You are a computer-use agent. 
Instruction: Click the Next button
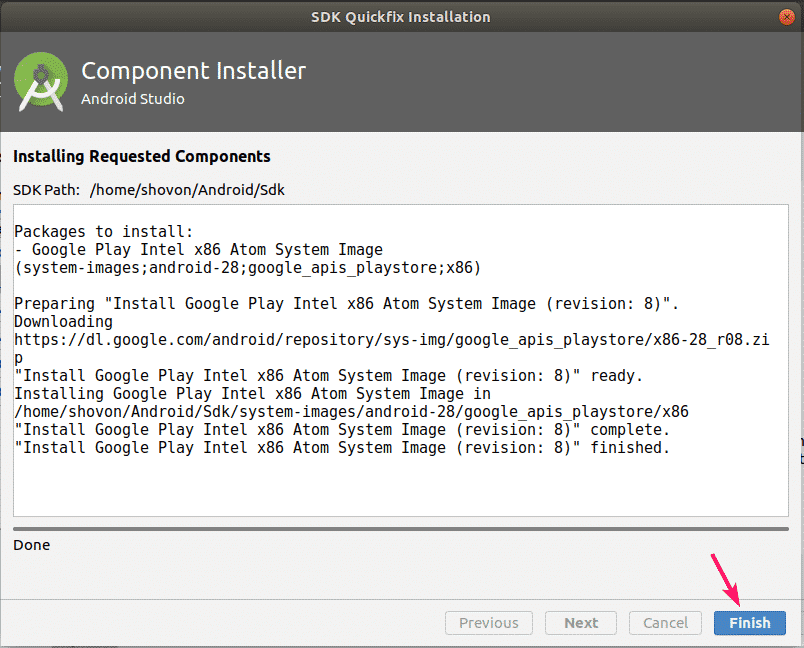(581, 623)
